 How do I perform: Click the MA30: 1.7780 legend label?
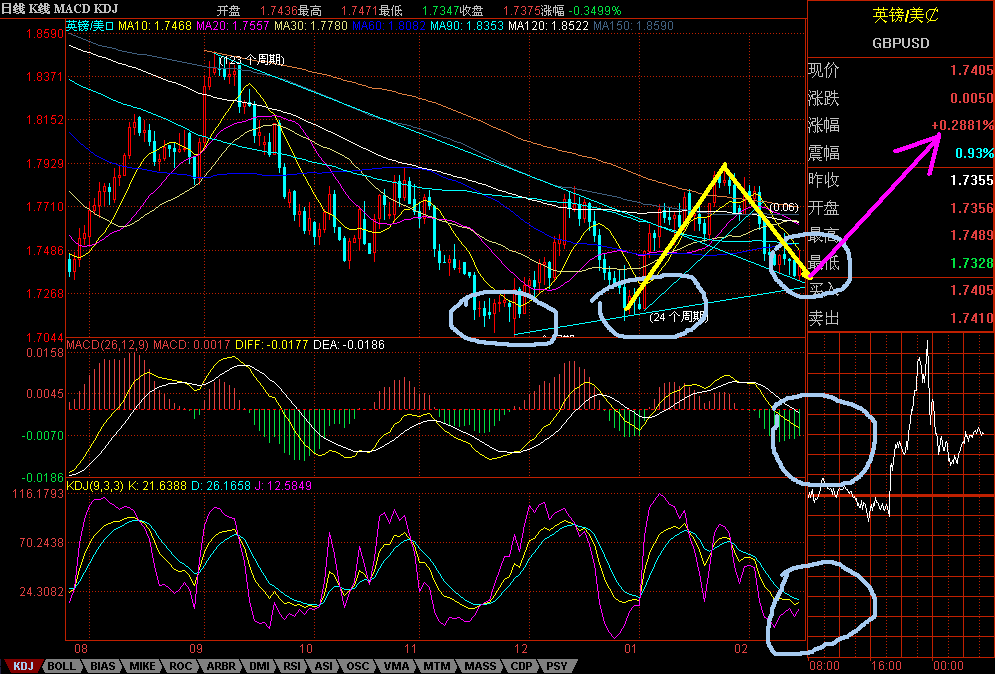click(x=311, y=26)
